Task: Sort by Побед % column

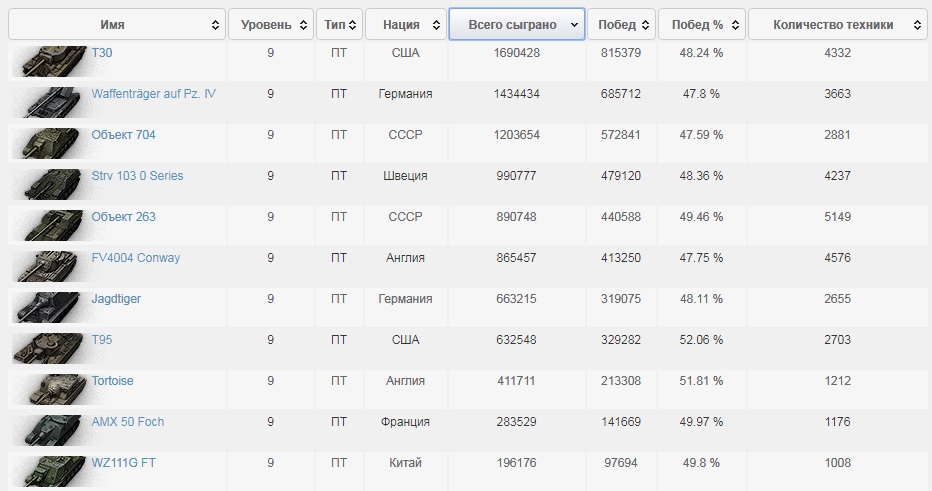Action: pyautogui.click(x=701, y=24)
